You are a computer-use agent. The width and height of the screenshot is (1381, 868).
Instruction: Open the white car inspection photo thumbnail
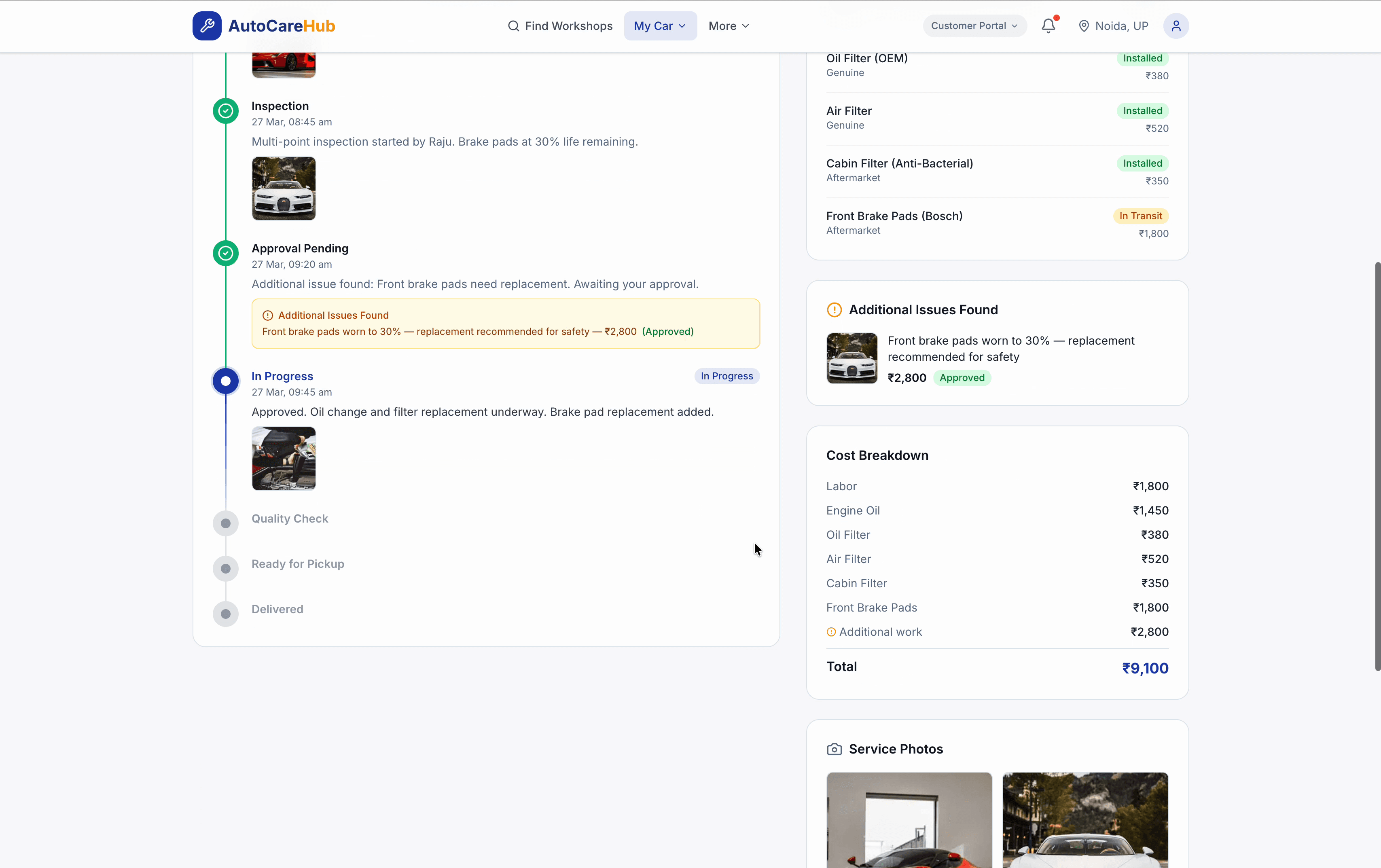(x=283, y=188)
